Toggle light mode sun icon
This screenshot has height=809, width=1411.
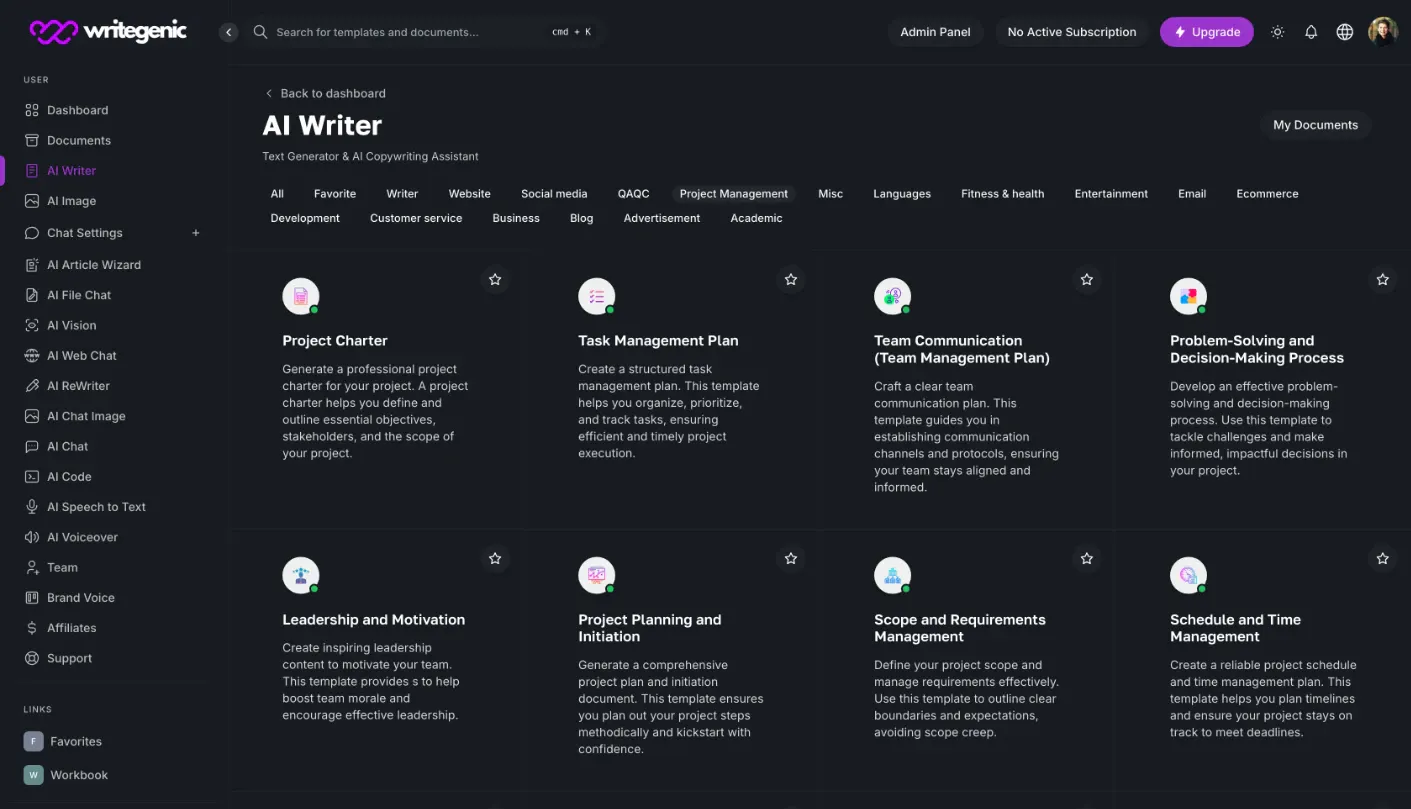(1277, 32)
